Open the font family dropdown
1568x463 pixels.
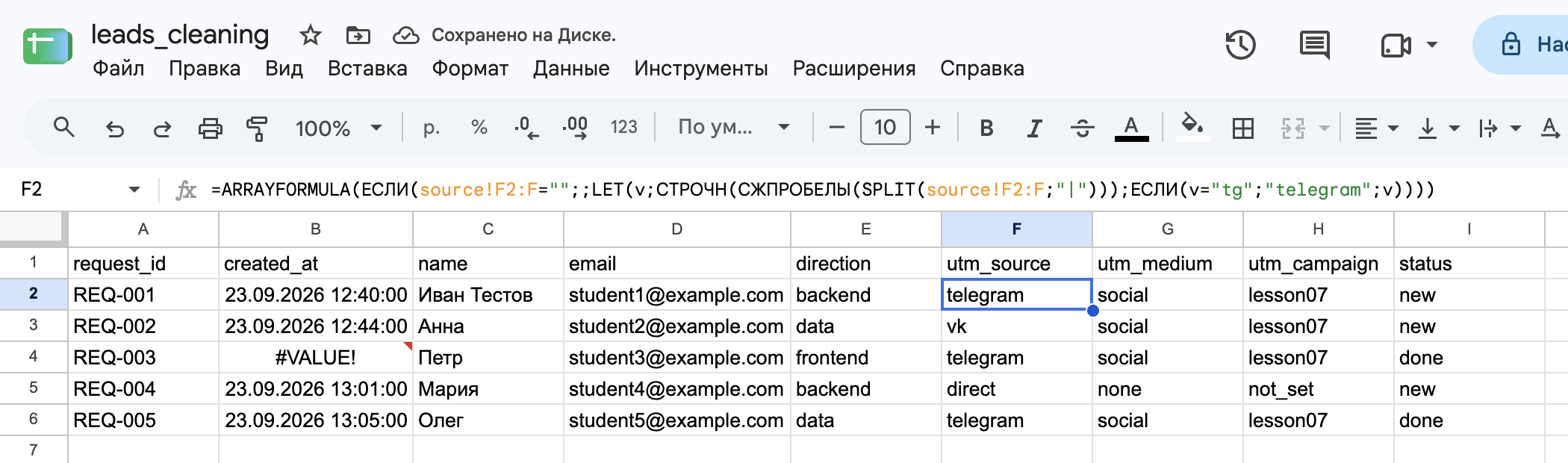733,128
